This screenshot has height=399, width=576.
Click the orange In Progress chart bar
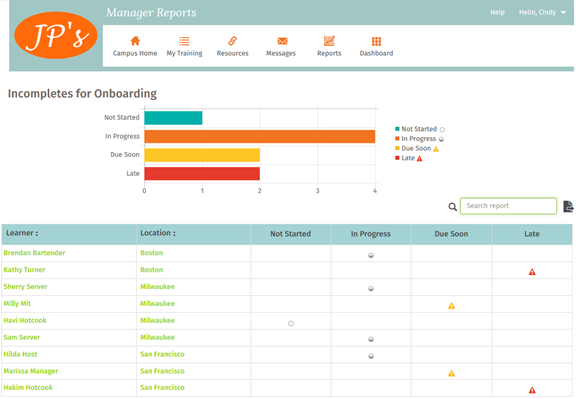point(259,136)
